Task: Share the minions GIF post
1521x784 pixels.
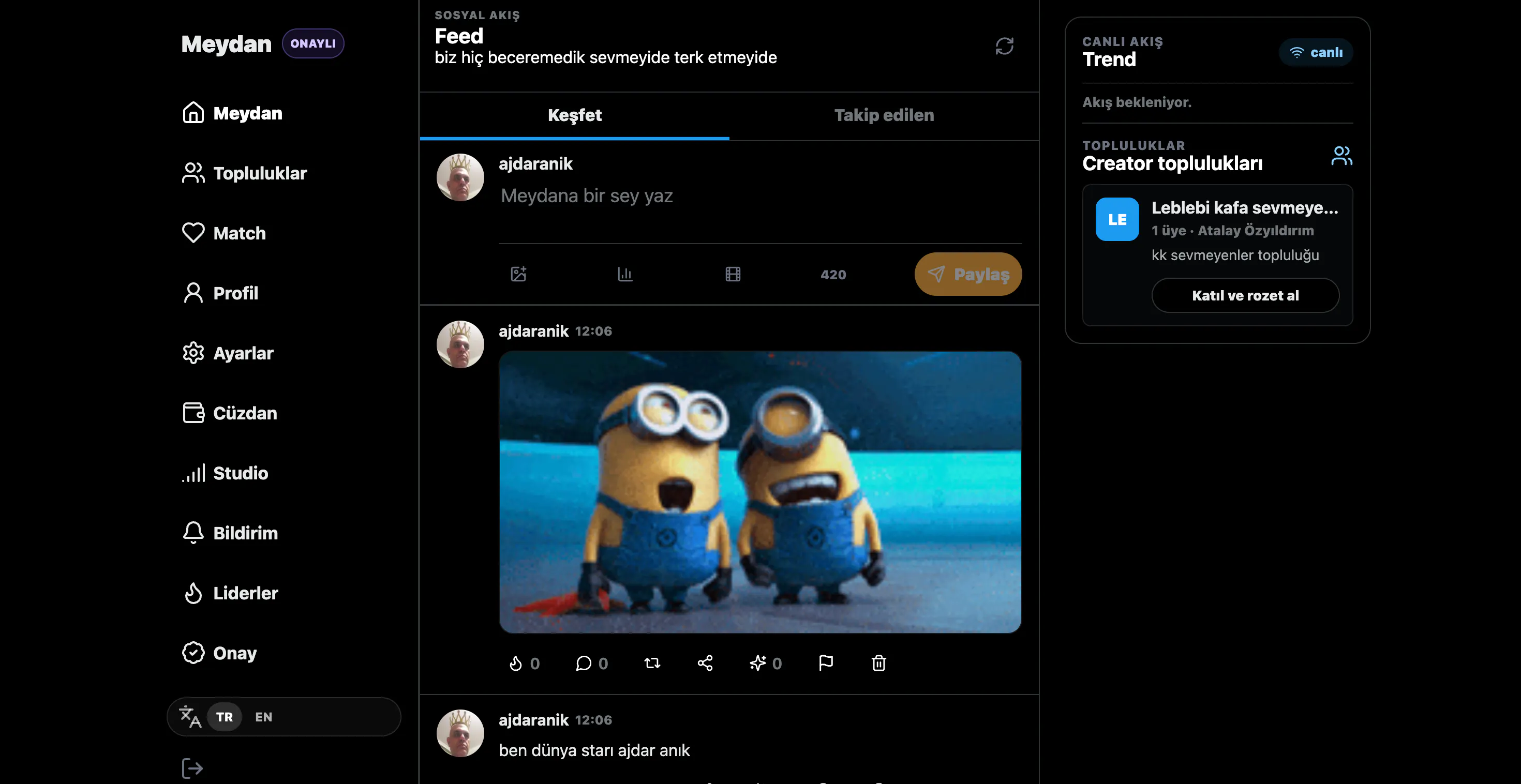Action: 705,663
